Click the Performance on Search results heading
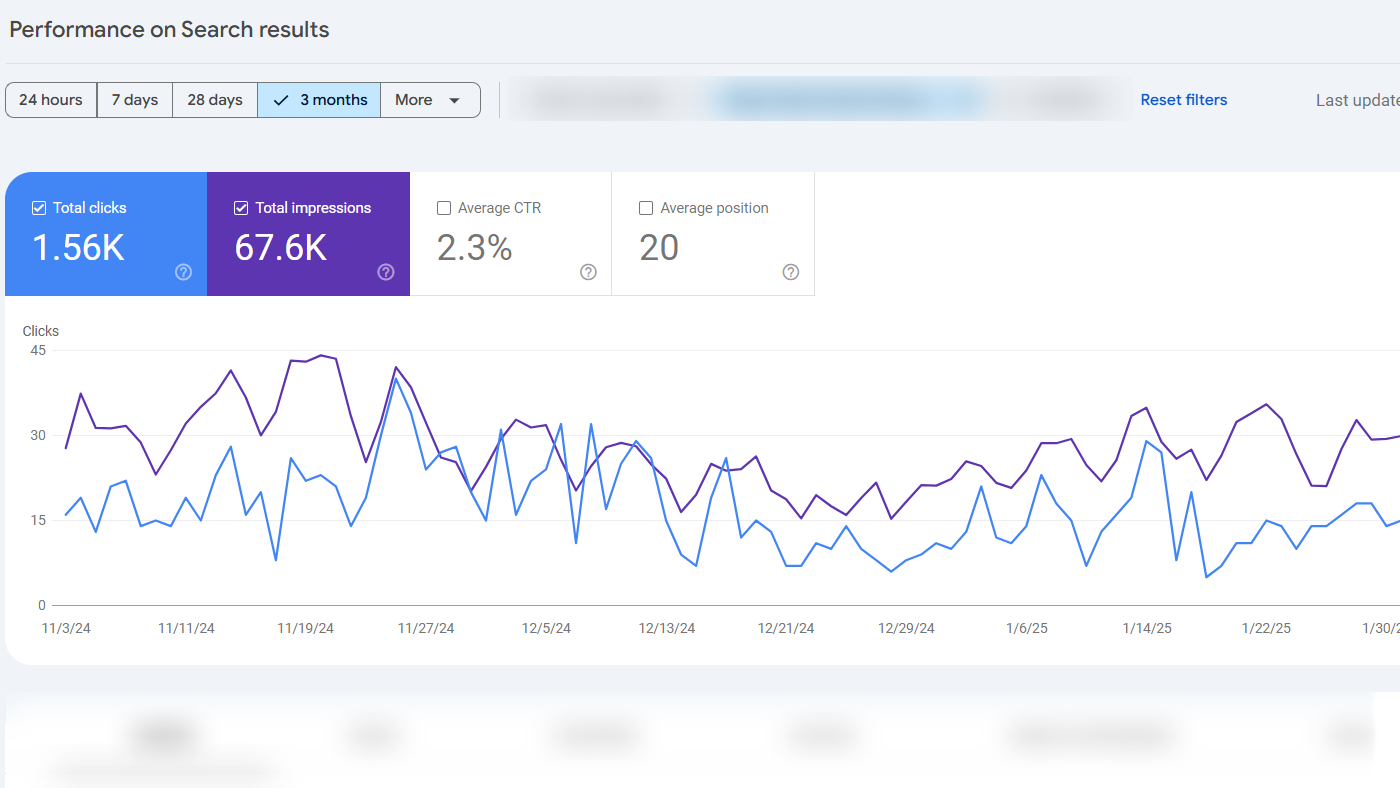This screenshot has width=1400, height=788. click(169, 29)
